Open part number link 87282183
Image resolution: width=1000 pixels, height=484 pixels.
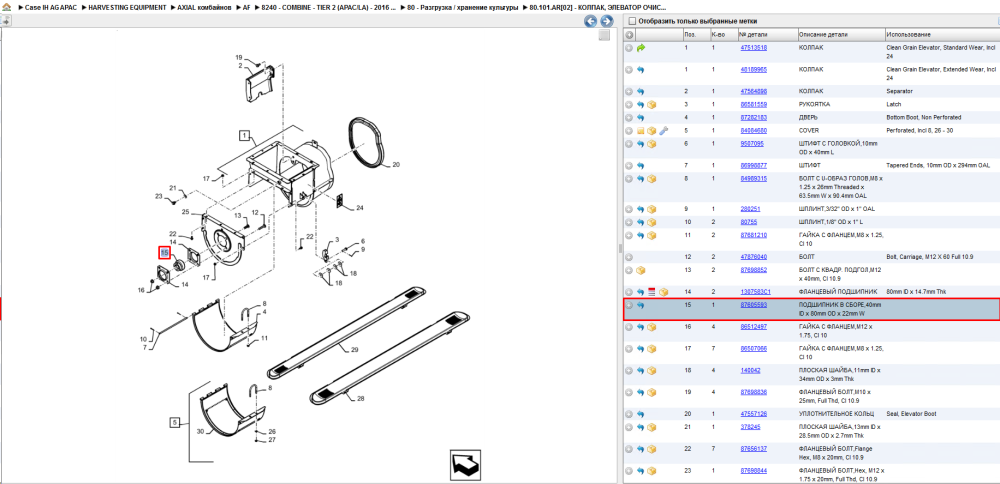[753, 117]
